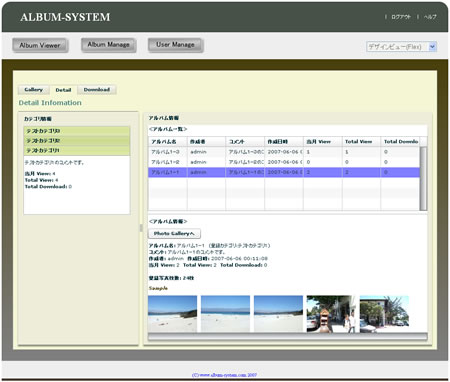The width and height of the screenshot is (450, 382).
Task: Sort by Total View column header
Action: coord(361,142)
